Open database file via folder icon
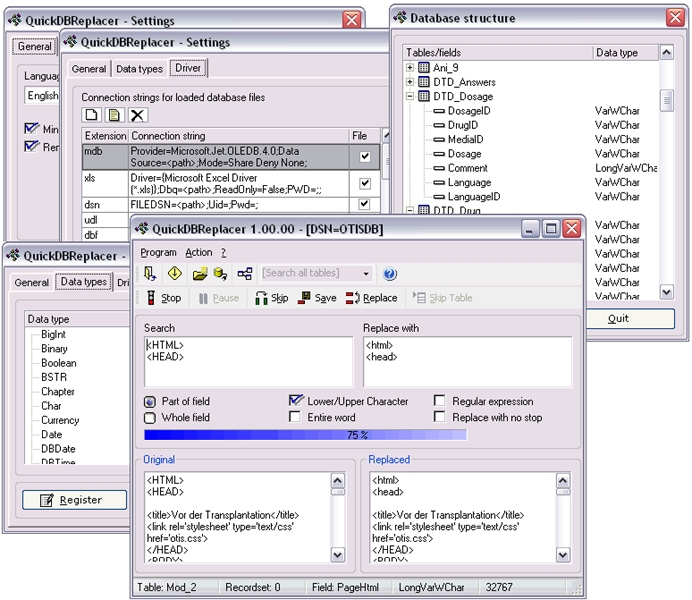Viewport: 692px width, 600px height. 199,273
